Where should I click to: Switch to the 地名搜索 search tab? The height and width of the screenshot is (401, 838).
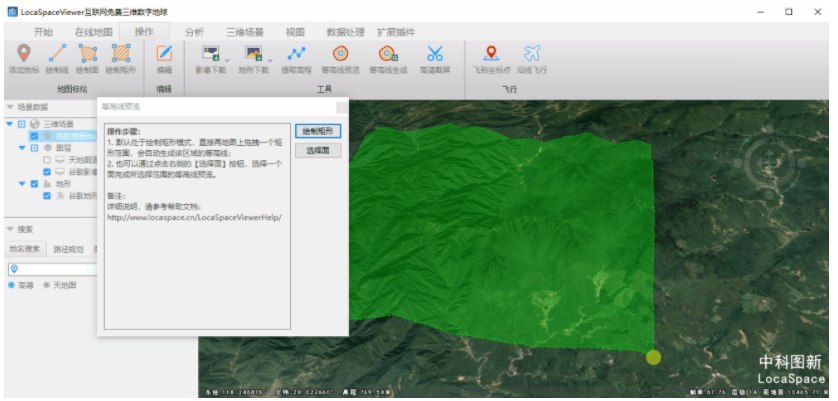point(25,249)
